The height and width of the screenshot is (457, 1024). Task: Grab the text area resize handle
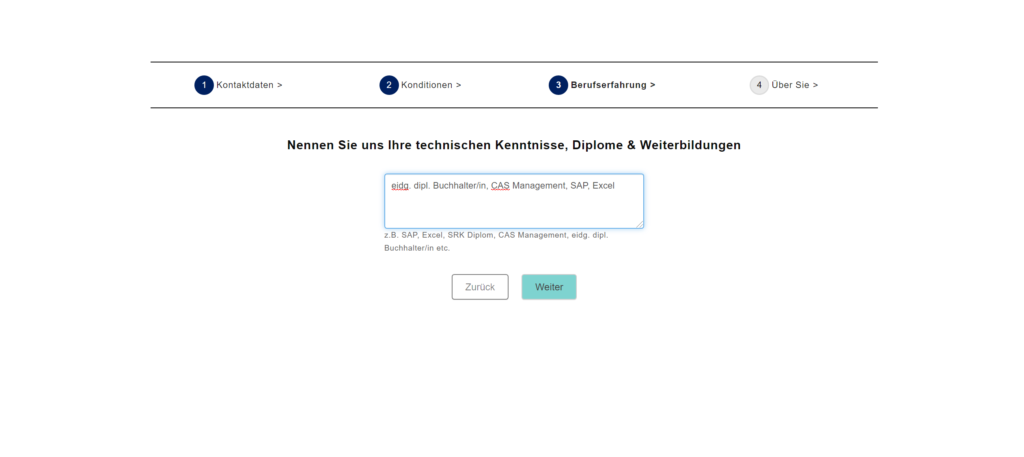tap(639, 225)
